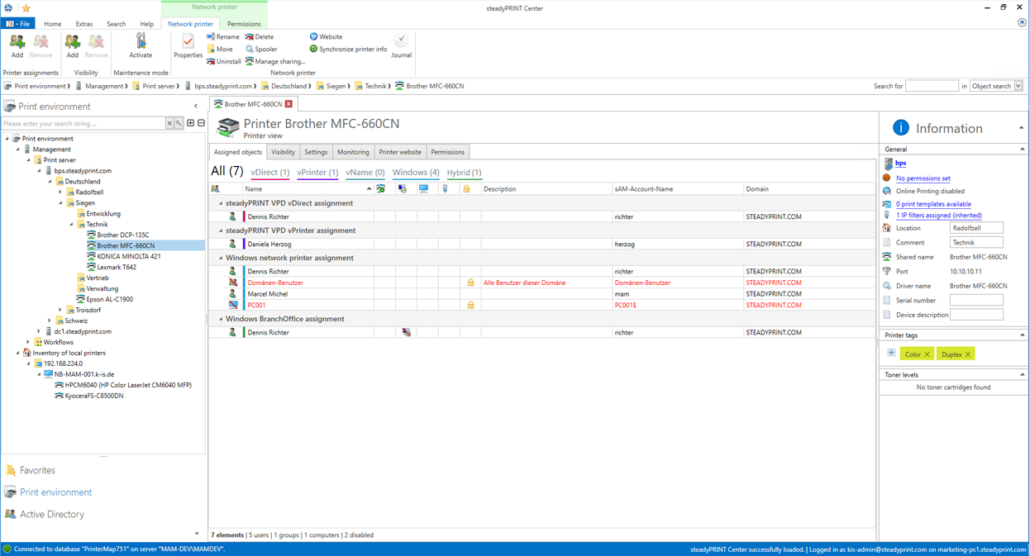Open 0 print templates available link

933,204
